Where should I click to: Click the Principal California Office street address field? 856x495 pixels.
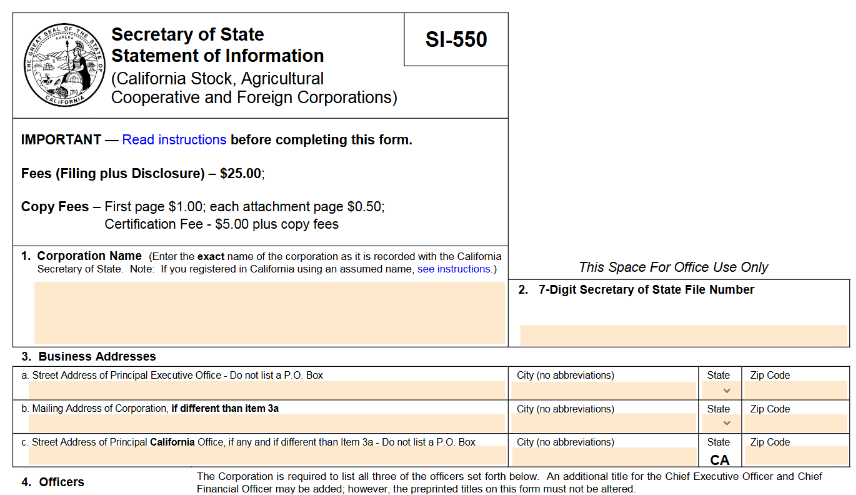[x=262, y=457]
